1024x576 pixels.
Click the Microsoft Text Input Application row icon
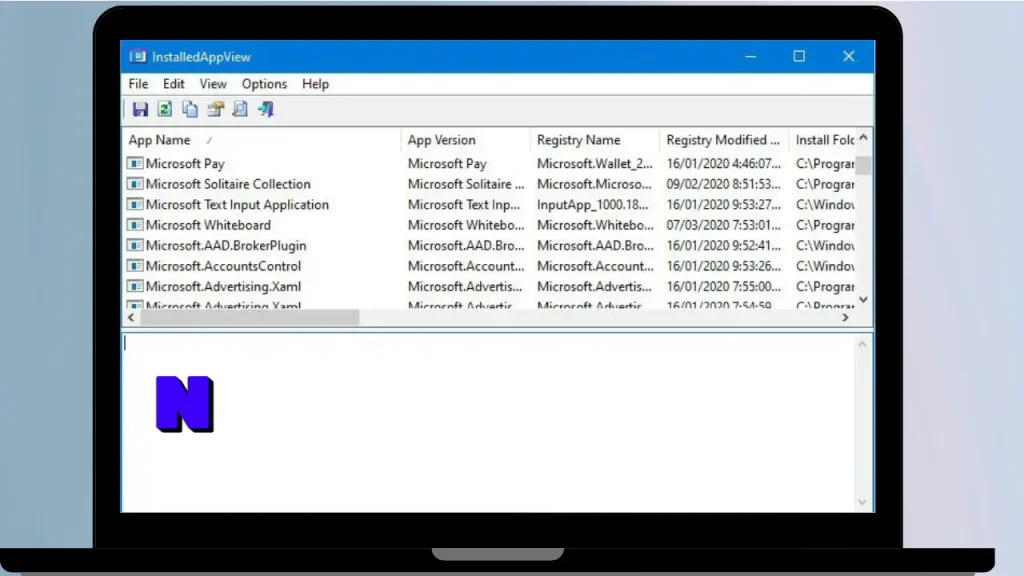click(135, 204)
